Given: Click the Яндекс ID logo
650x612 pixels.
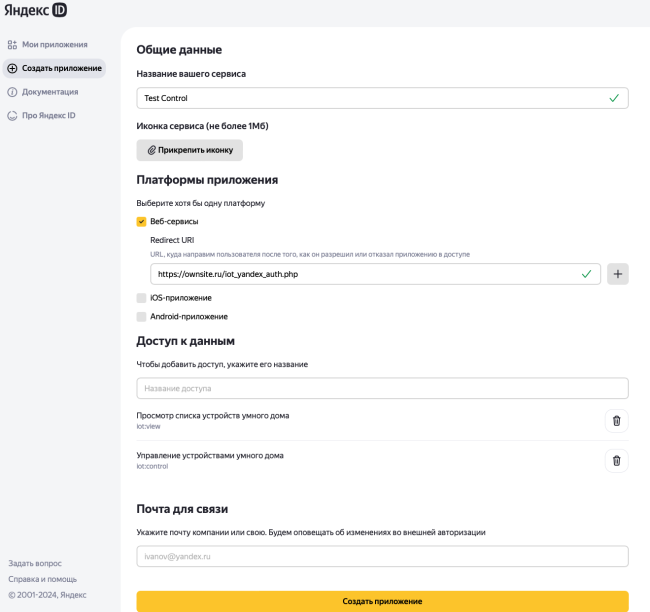Looking at the screenshot, I should 33,12.
